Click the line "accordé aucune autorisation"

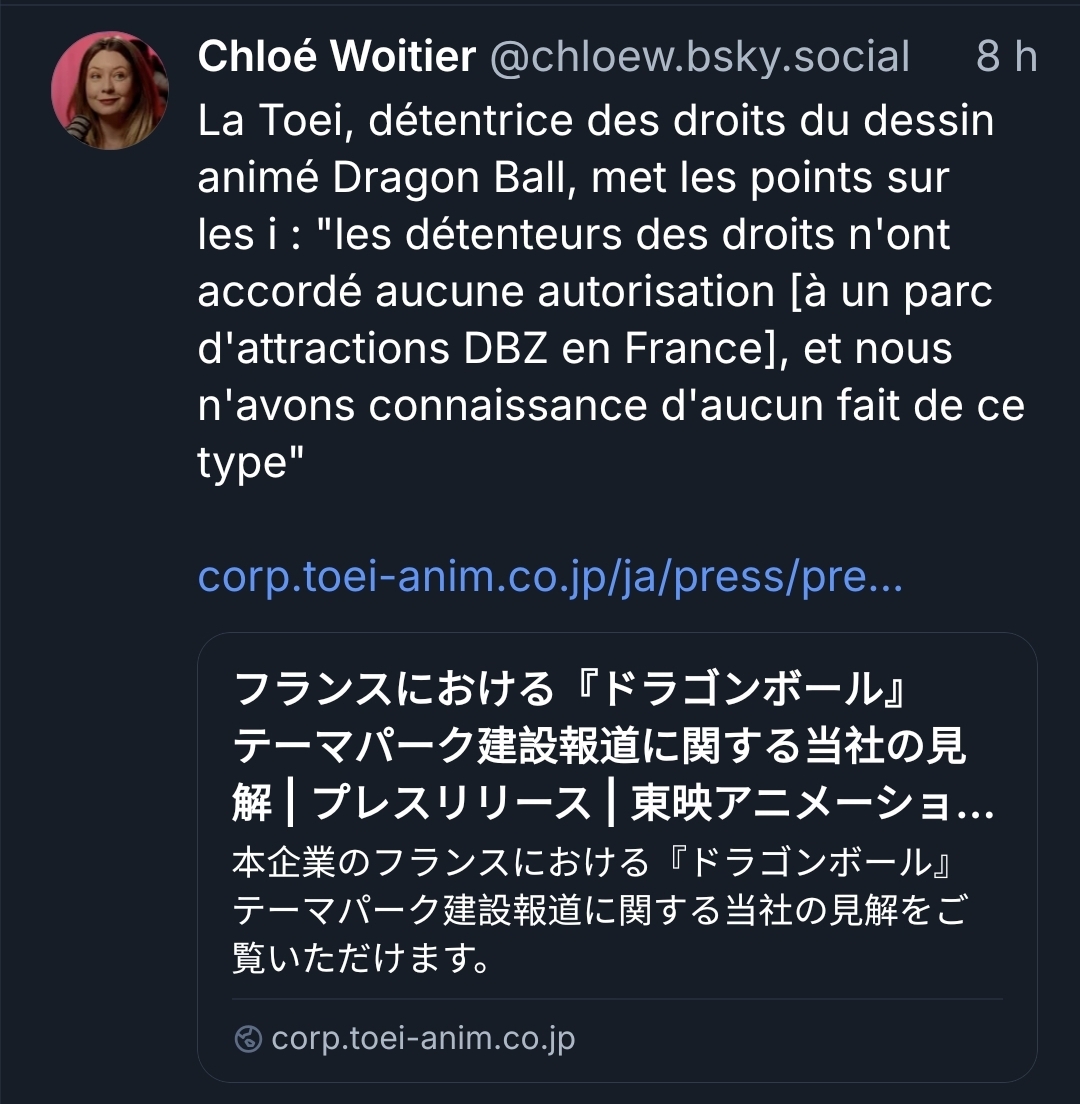tap(486, 291)
